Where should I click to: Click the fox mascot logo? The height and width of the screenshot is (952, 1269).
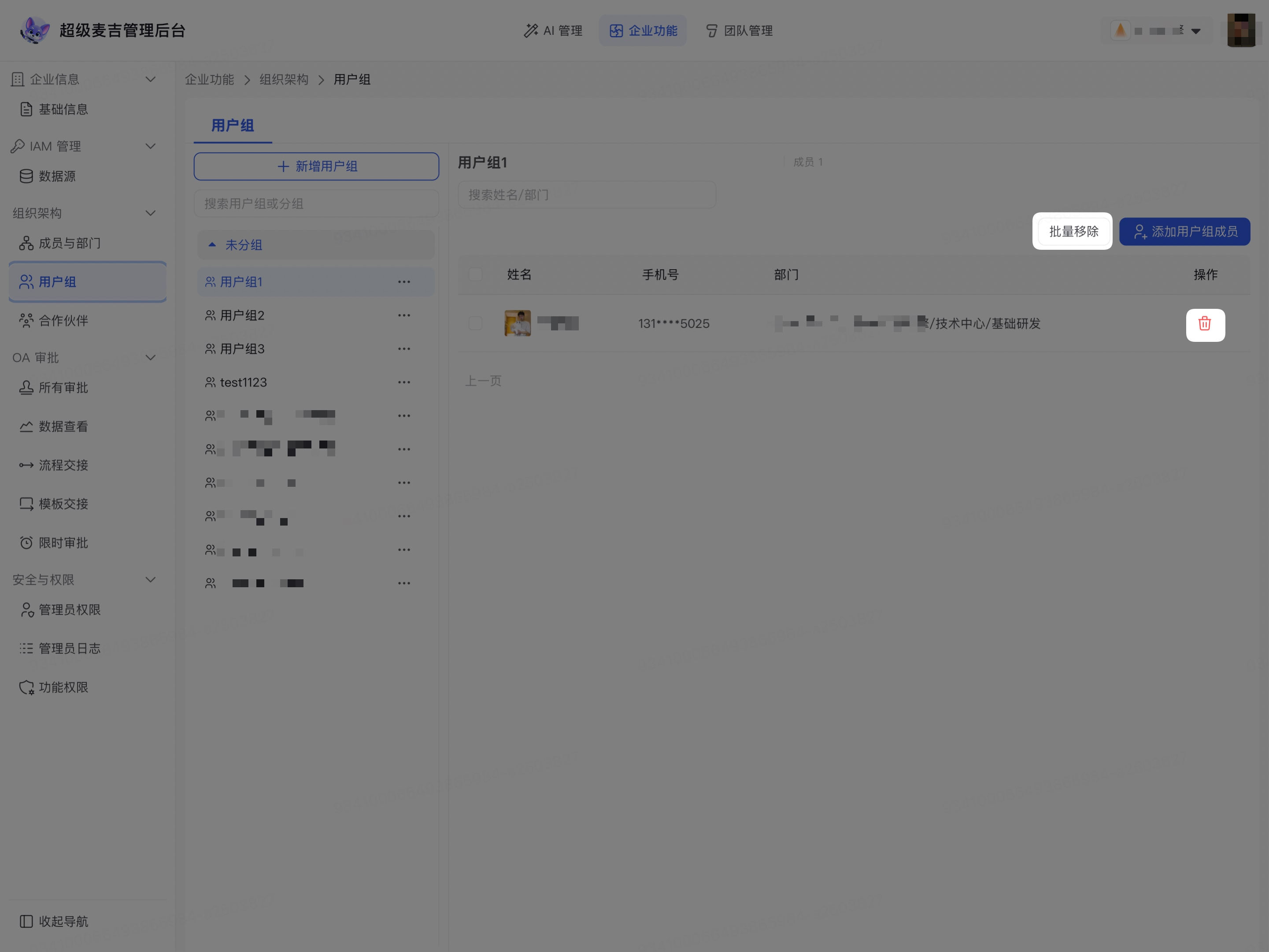[x=35, y=30]
